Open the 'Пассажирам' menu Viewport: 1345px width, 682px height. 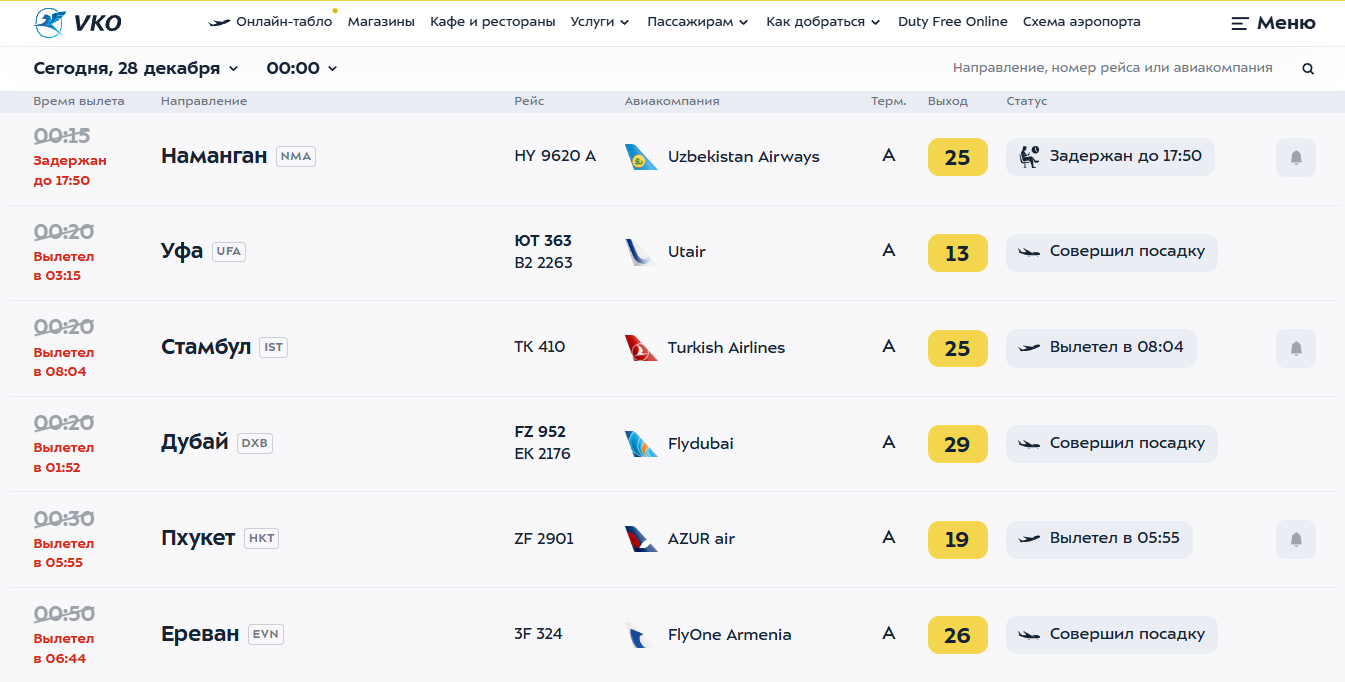point(697,22)
